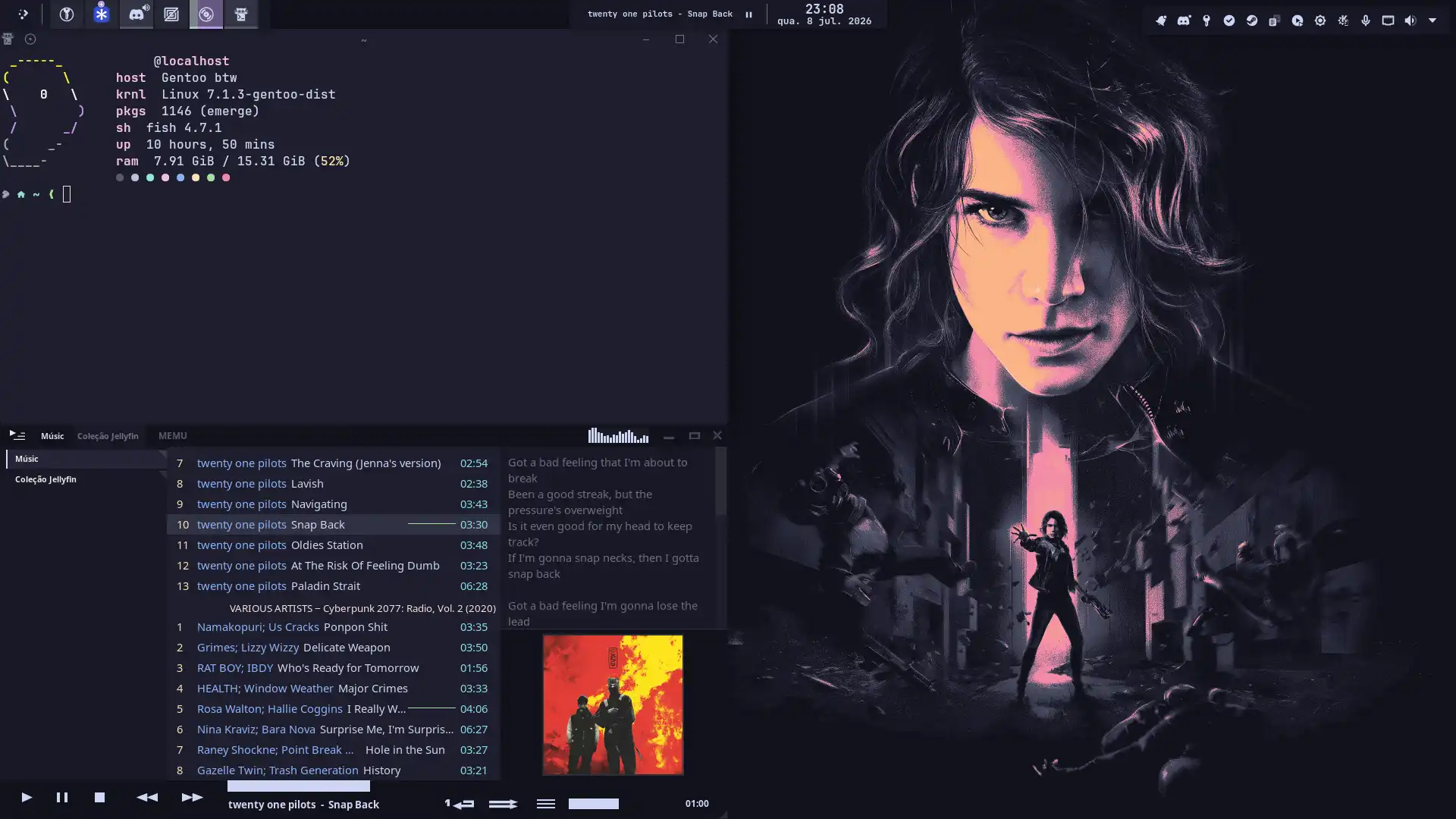Skip to the next track
Image resolution: width=1456 pixels, height=819 pixels.
[x=192, y=797]
